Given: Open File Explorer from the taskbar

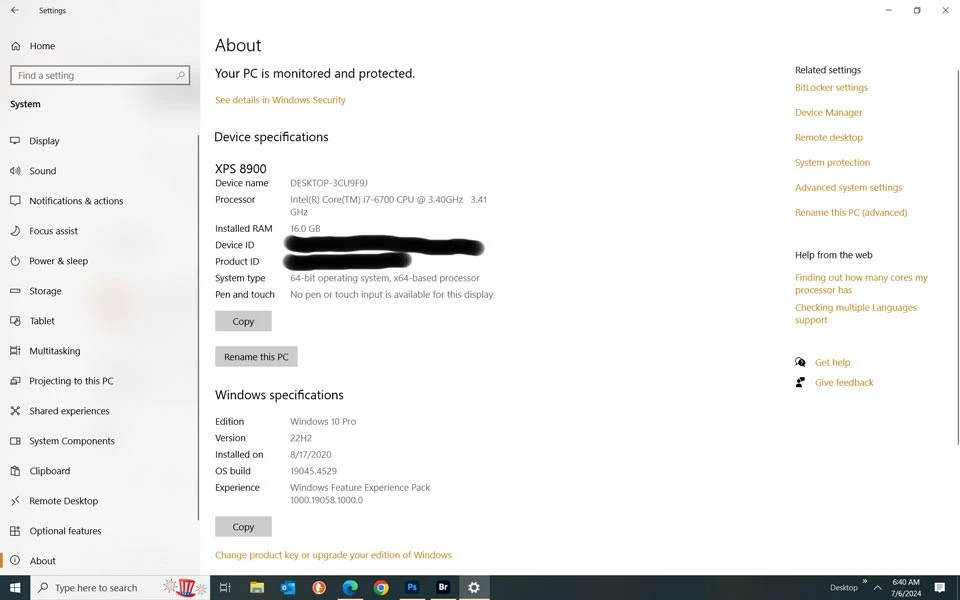Looking at the screenshot, I should (257, 588).
